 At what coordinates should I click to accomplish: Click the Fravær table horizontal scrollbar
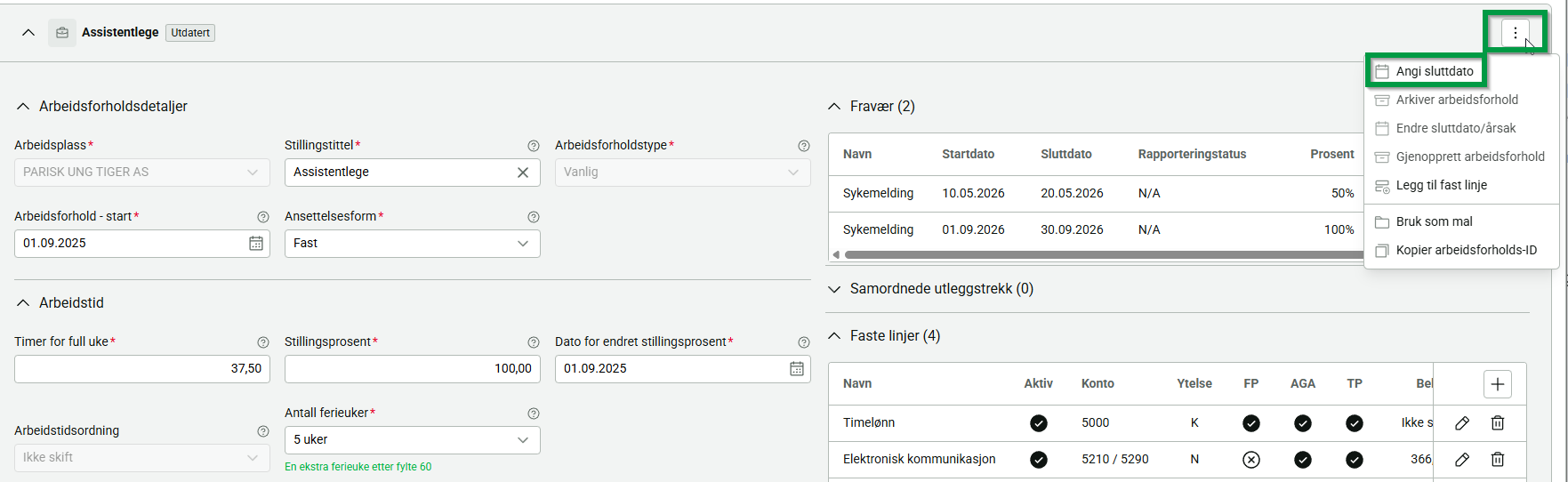[x=1103, y=255]
